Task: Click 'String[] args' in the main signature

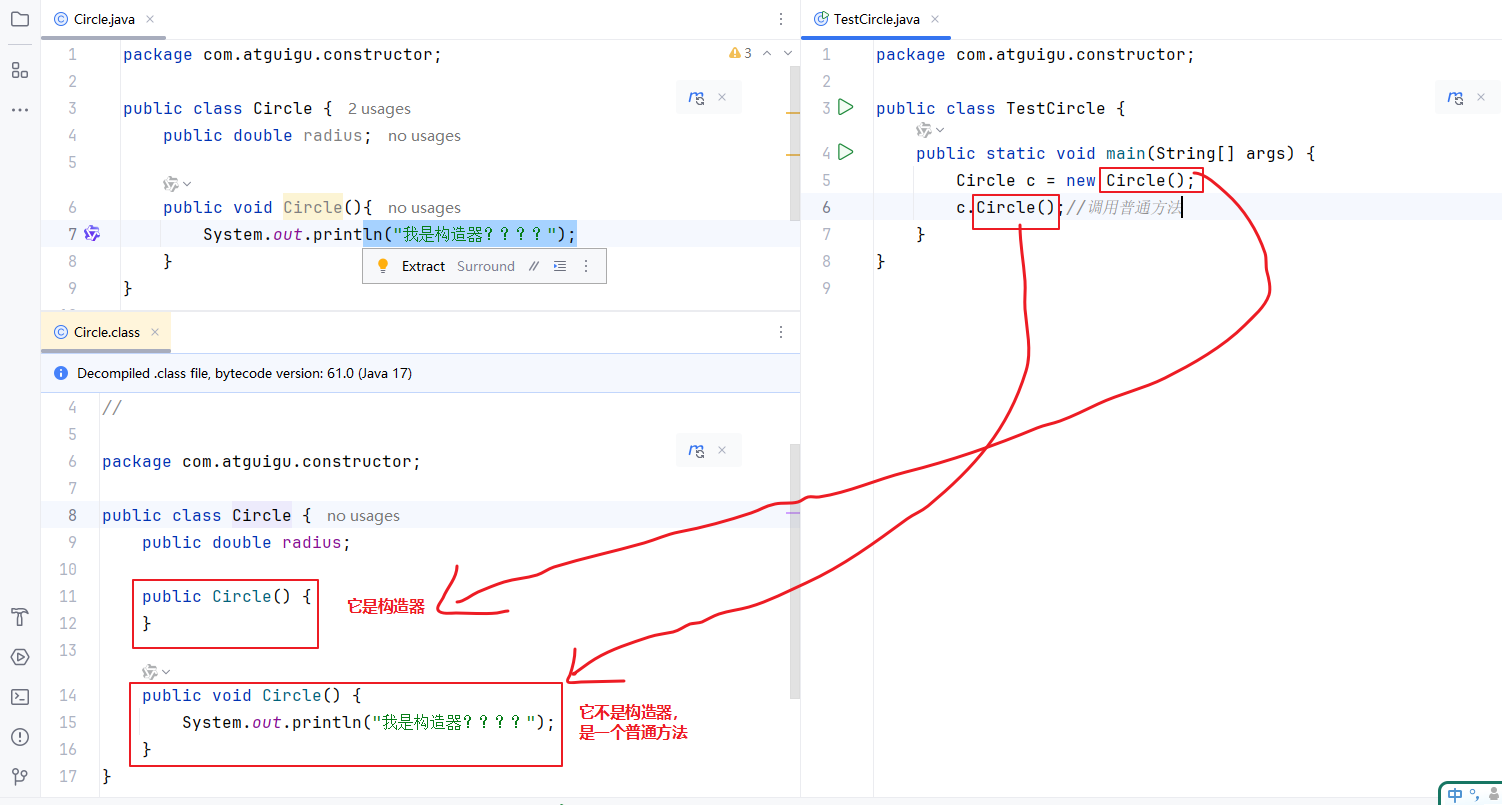Action: (x=1220, y=153)
